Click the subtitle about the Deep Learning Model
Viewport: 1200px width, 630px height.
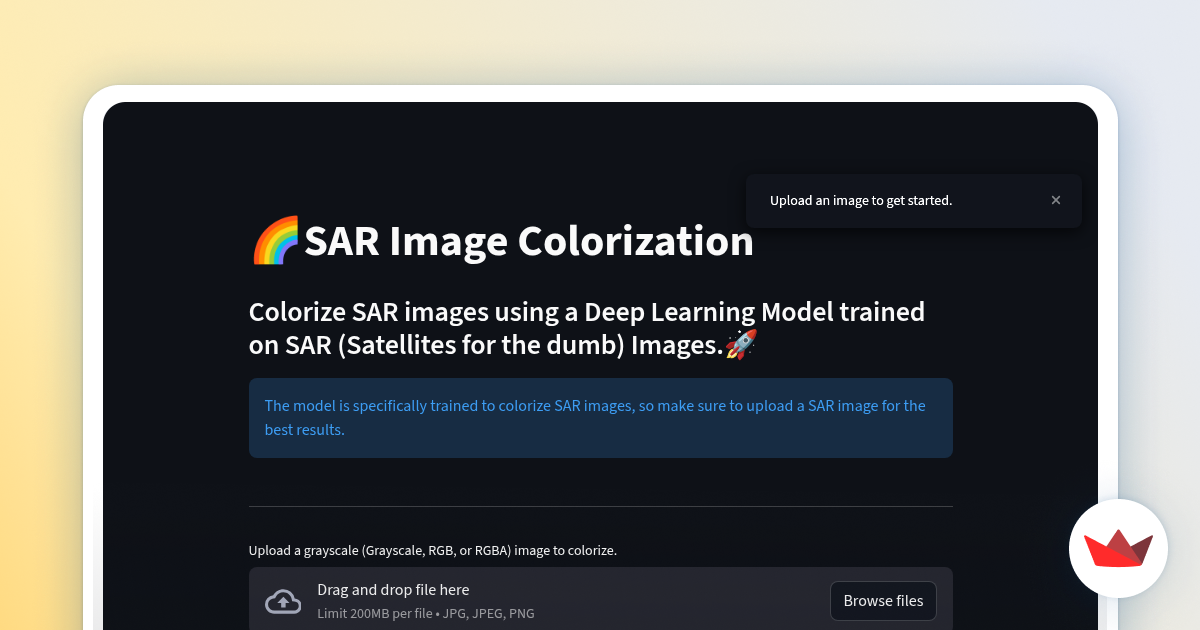pyautogui.click(x=586, y=328)
